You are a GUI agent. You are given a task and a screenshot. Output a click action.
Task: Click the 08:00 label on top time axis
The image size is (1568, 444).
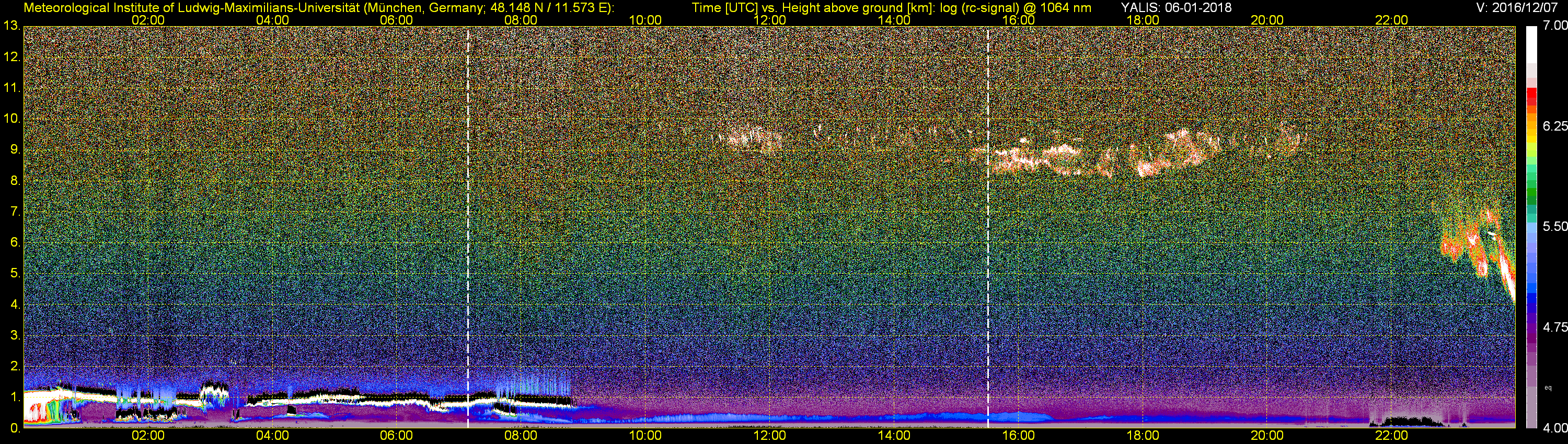point(521,20)
